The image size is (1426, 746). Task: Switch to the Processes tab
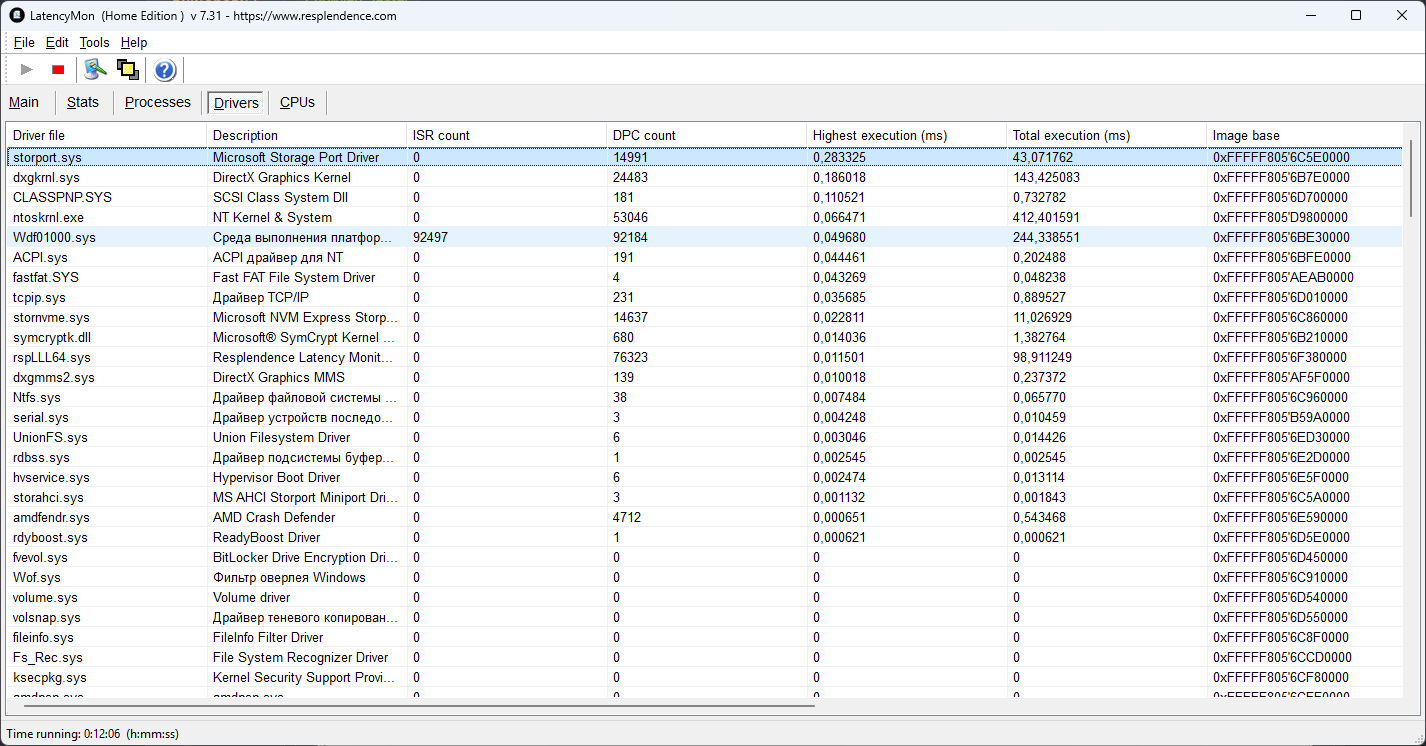pyautogui.click(x=157, y=102)
